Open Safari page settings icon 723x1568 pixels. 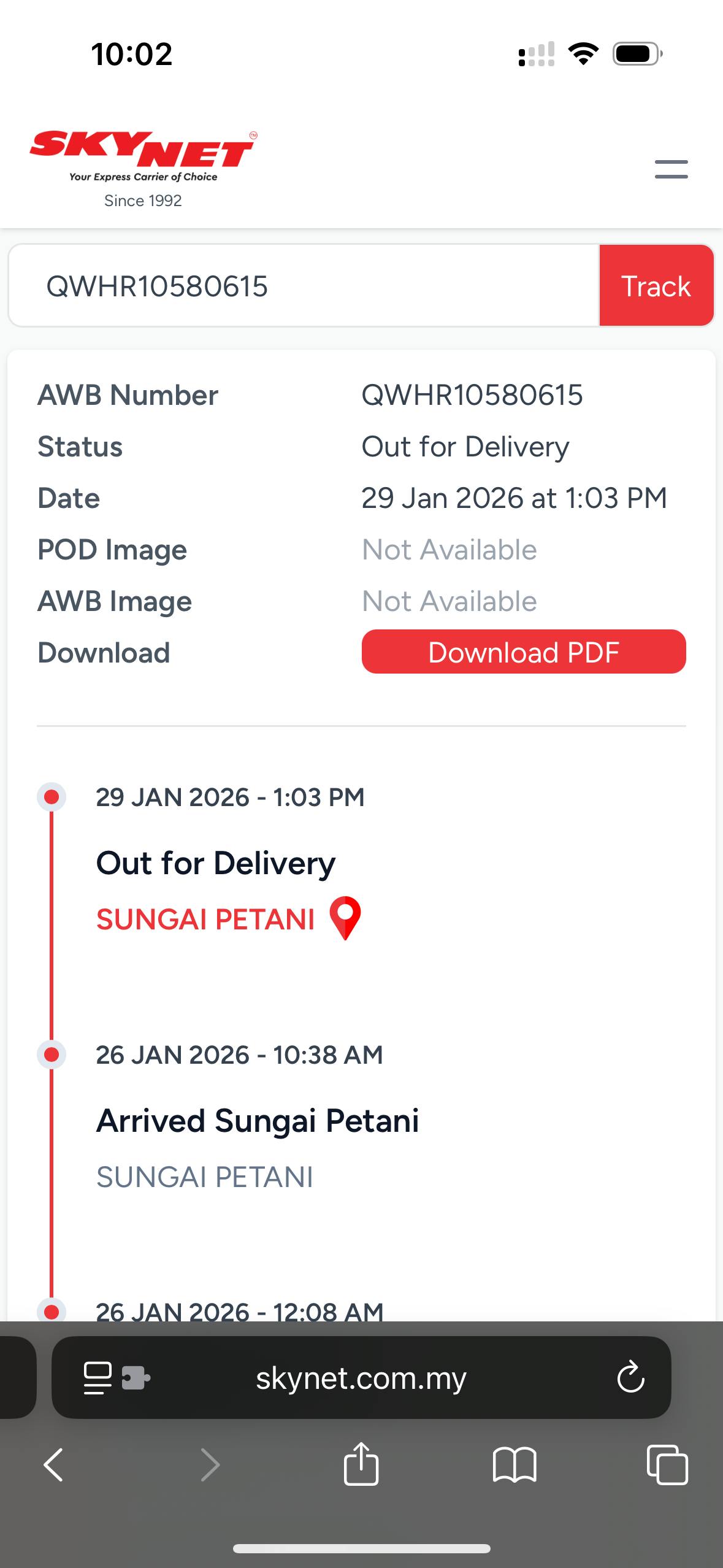pos(98,1378)
